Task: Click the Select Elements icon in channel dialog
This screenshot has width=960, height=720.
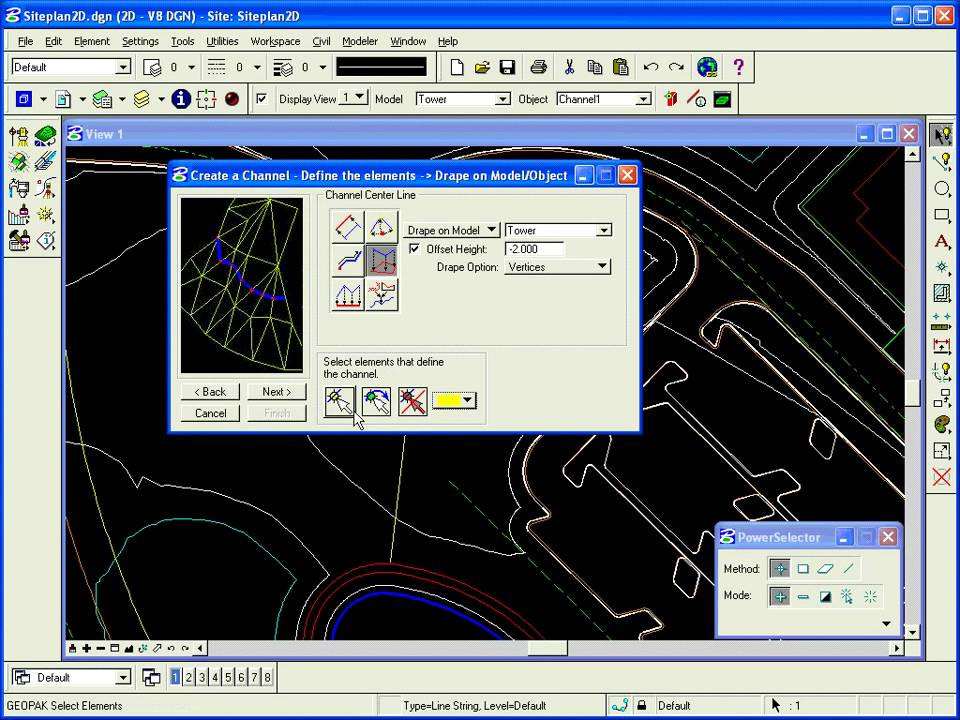Action: 340,401
